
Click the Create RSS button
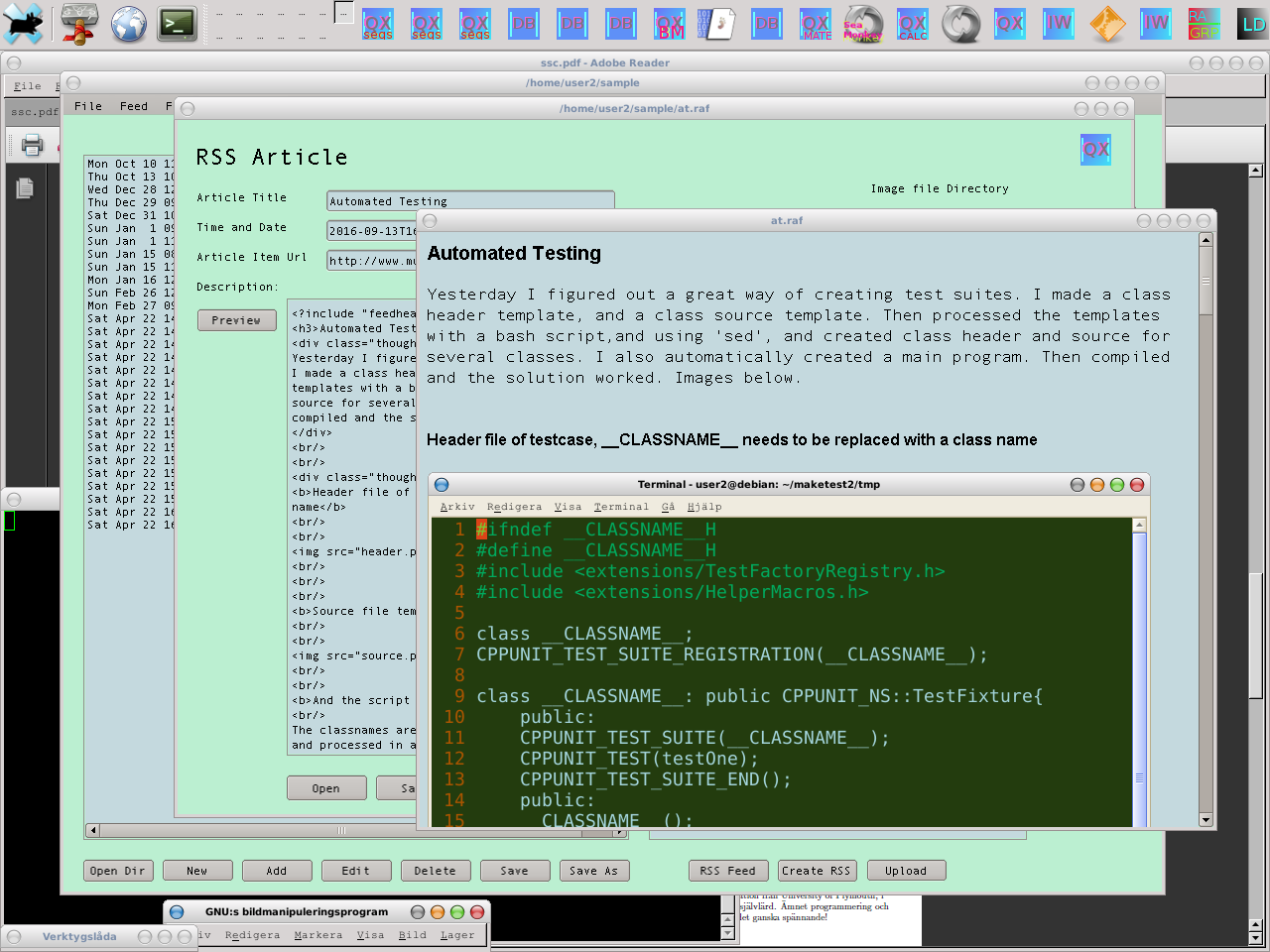coord(816,871)
